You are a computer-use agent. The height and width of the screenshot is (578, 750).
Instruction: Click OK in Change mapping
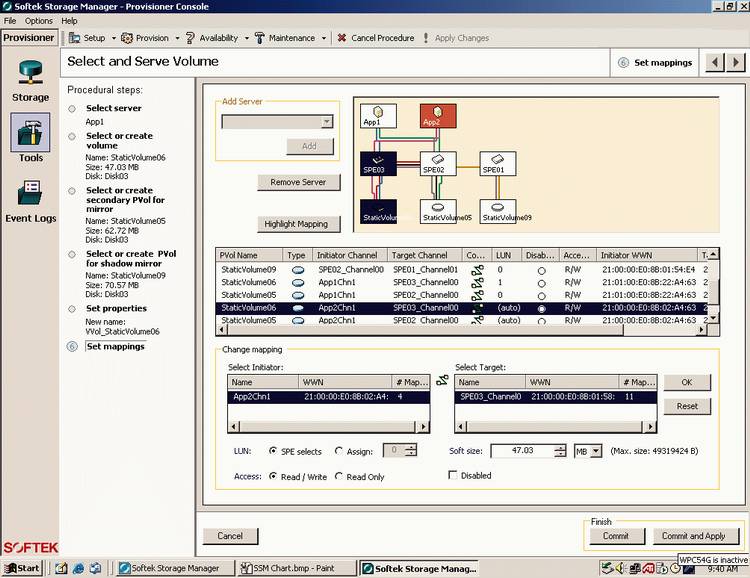[x=687, y=382]
